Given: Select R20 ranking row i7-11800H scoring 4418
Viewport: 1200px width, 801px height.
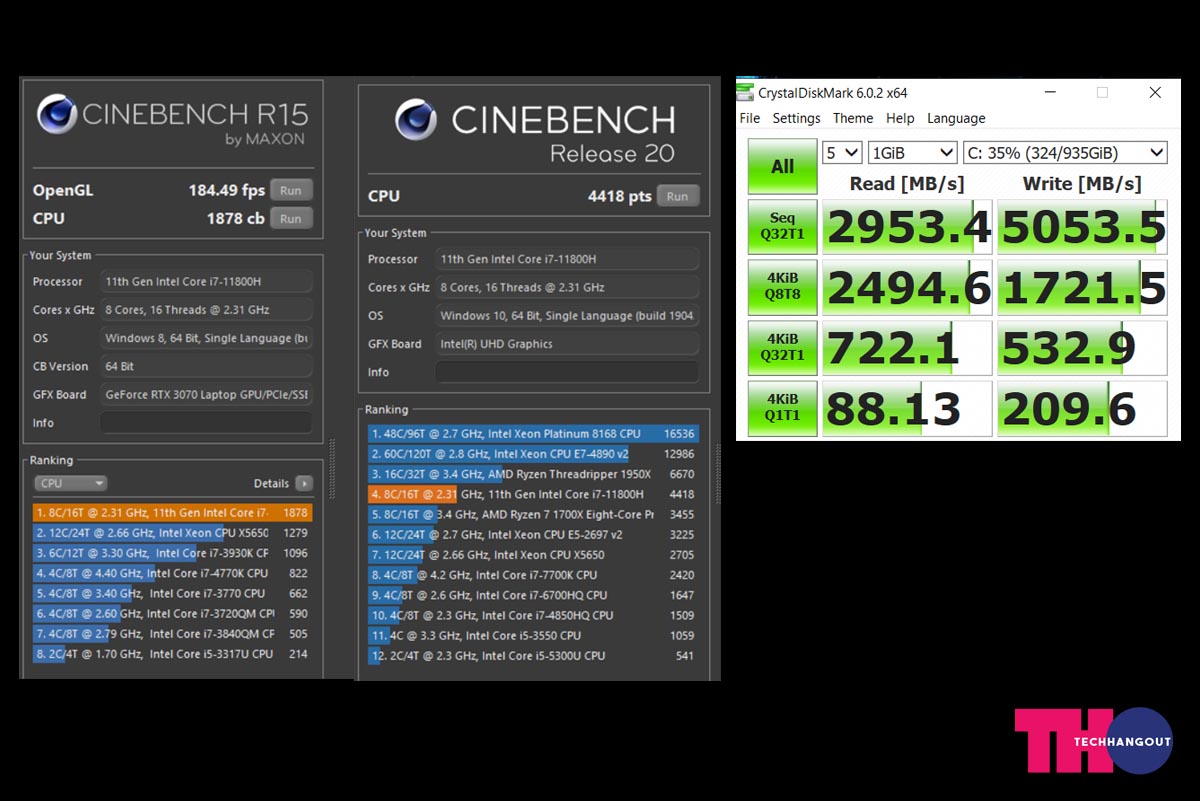Looking at the screenshot, I should pos(533,494).
